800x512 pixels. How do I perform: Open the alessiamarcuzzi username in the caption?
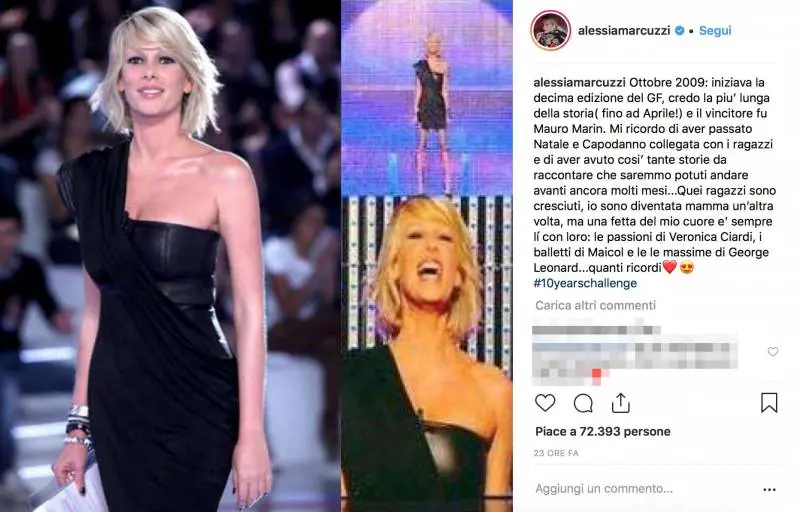(580, 83)
